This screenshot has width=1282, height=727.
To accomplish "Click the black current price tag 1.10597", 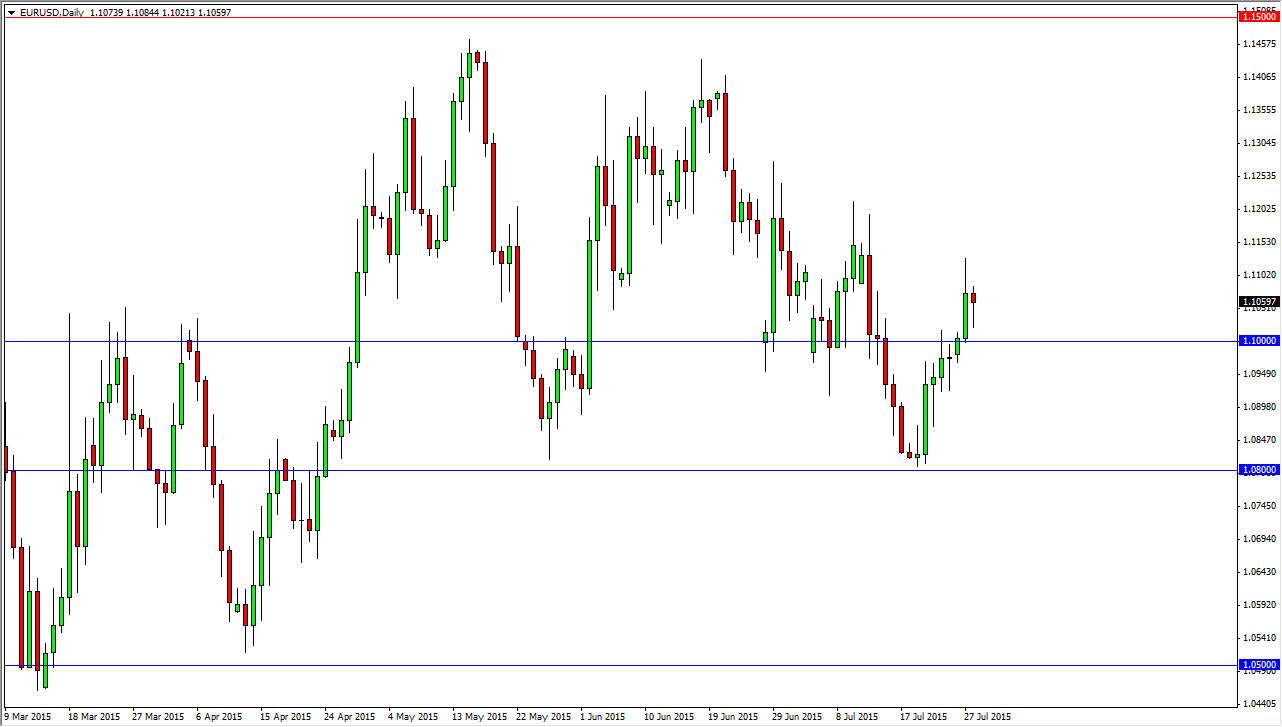I will pyautogui.click(x=1259, y=301).
